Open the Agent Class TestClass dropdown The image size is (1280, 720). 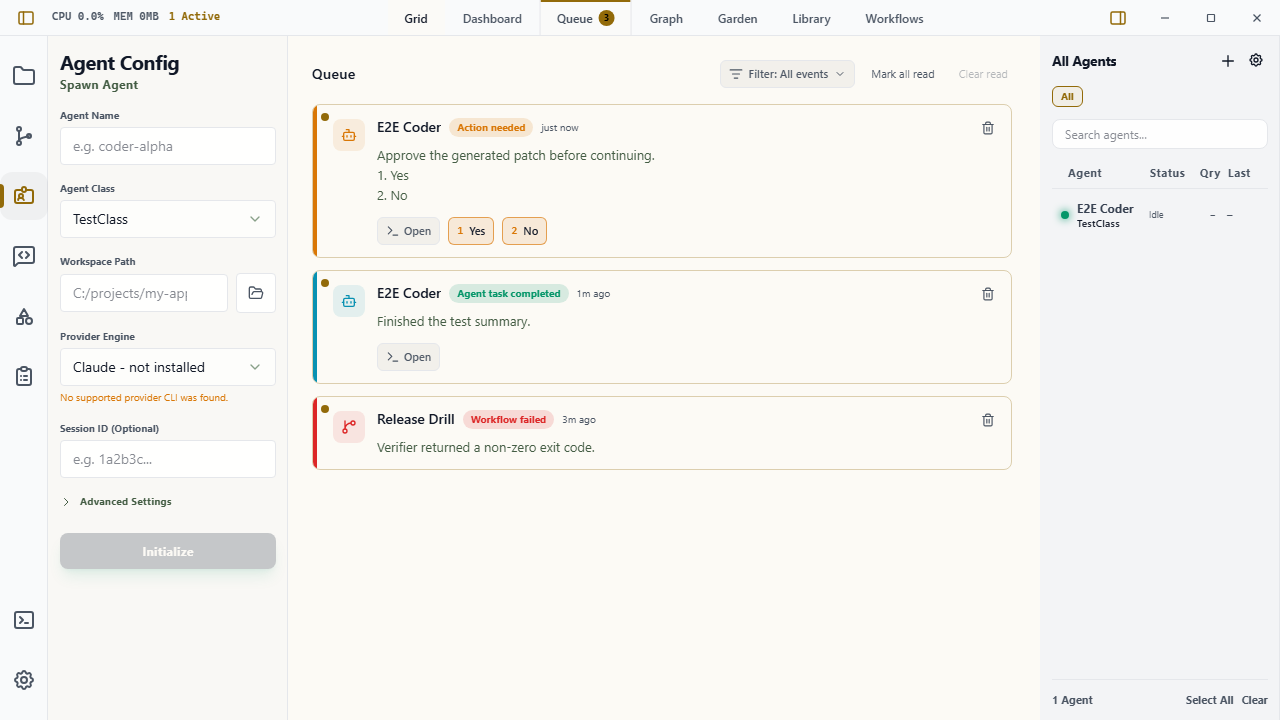click(168, 219)
